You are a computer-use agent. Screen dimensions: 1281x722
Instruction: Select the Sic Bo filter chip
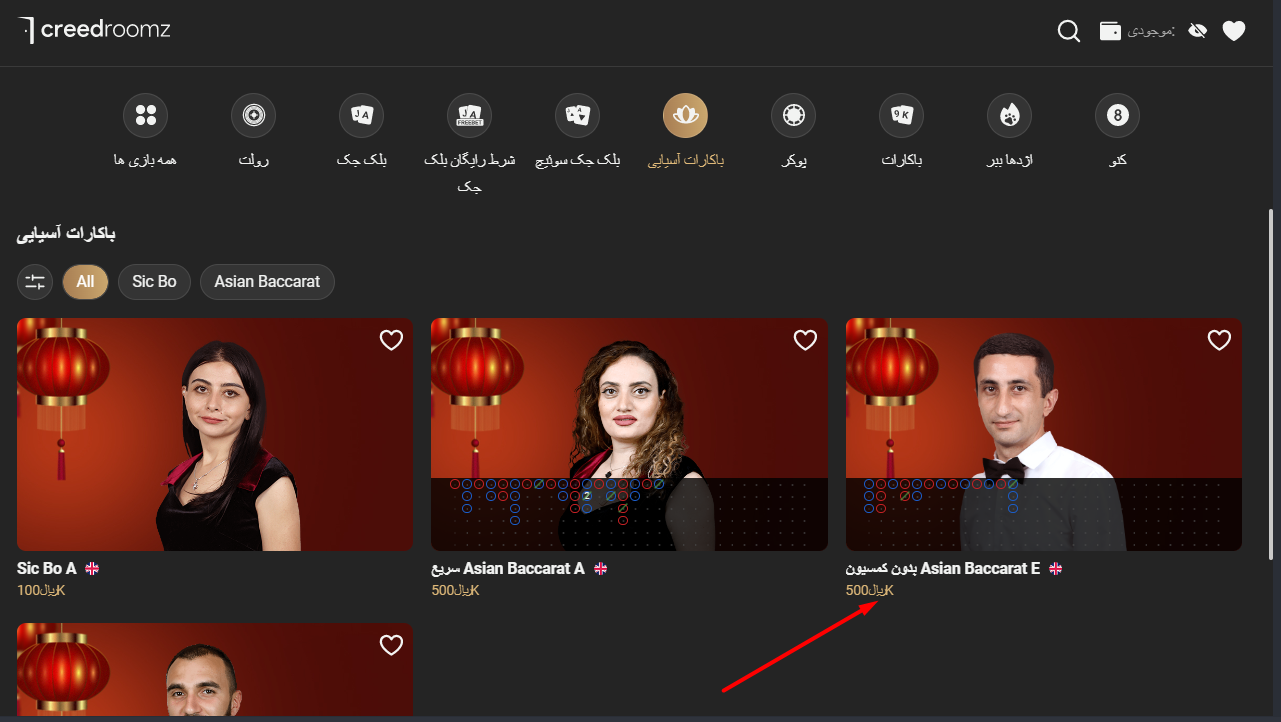click(x=154, y=282)
